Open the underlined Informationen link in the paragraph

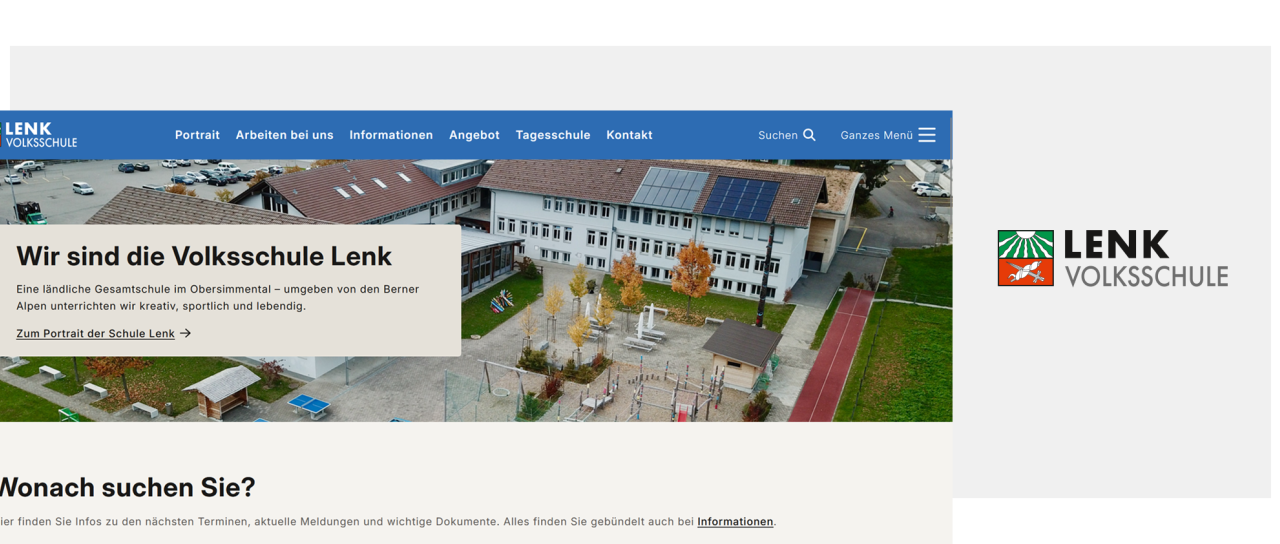pos(735,521)
